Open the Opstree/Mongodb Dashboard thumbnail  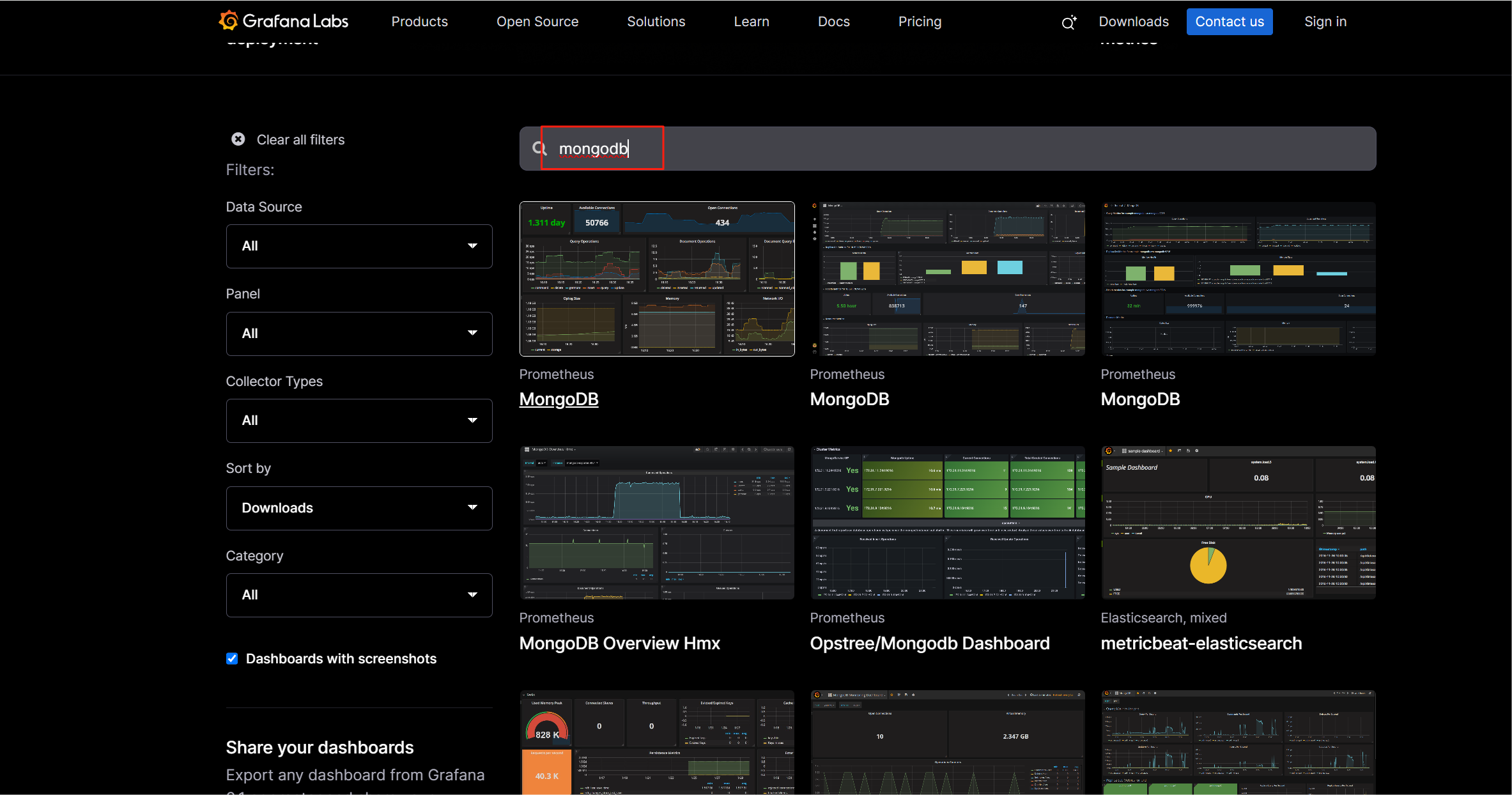[x=947, y=522]
